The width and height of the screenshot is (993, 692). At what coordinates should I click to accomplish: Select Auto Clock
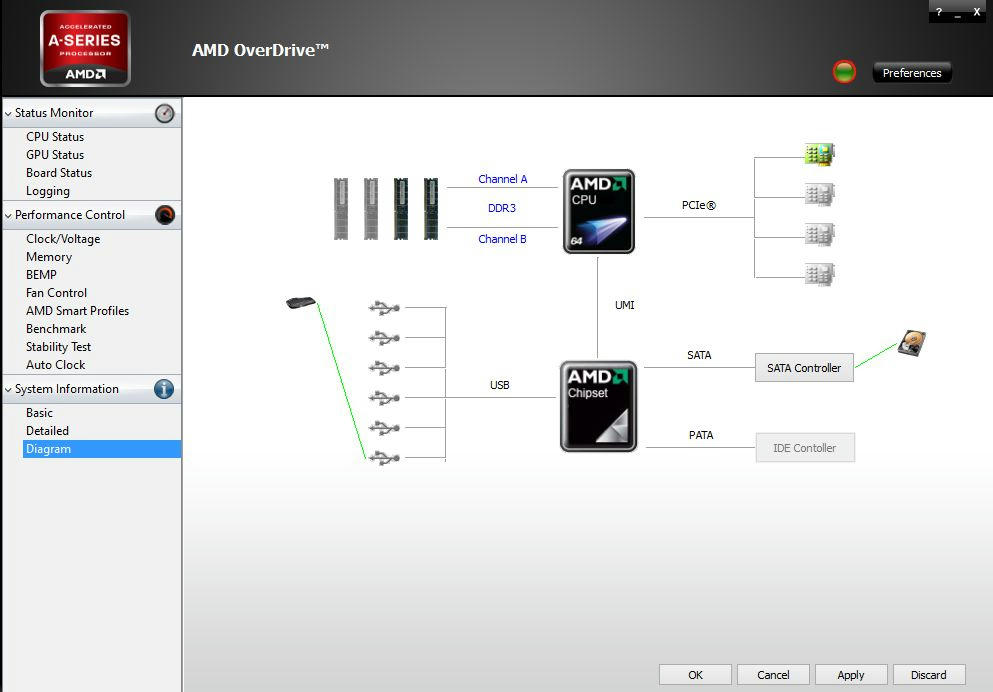[56, 365]
